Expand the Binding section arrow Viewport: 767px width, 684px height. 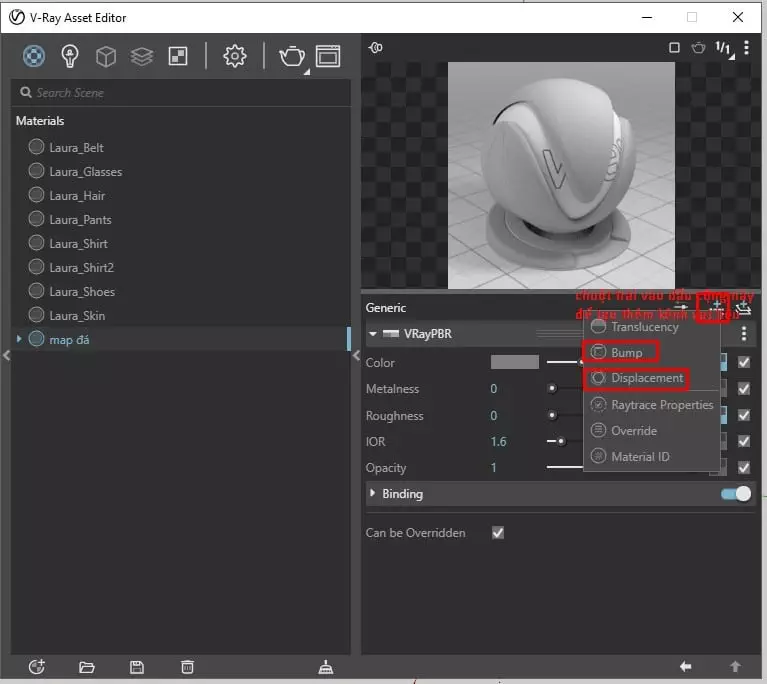click(372, 493)
